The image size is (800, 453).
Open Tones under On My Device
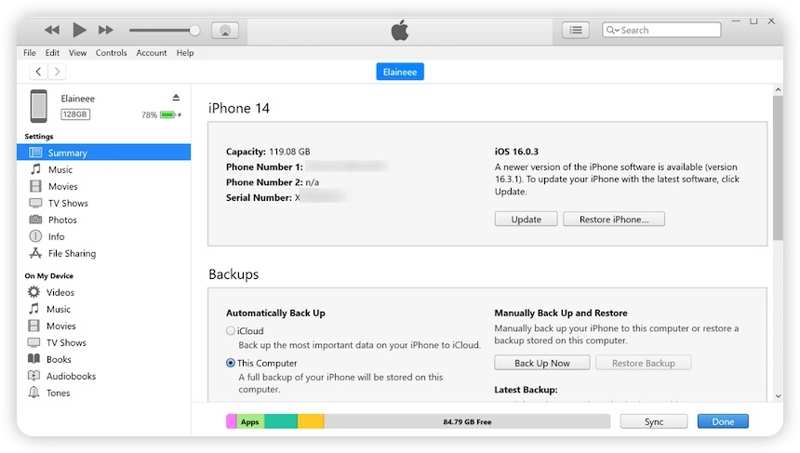point(58,393)
